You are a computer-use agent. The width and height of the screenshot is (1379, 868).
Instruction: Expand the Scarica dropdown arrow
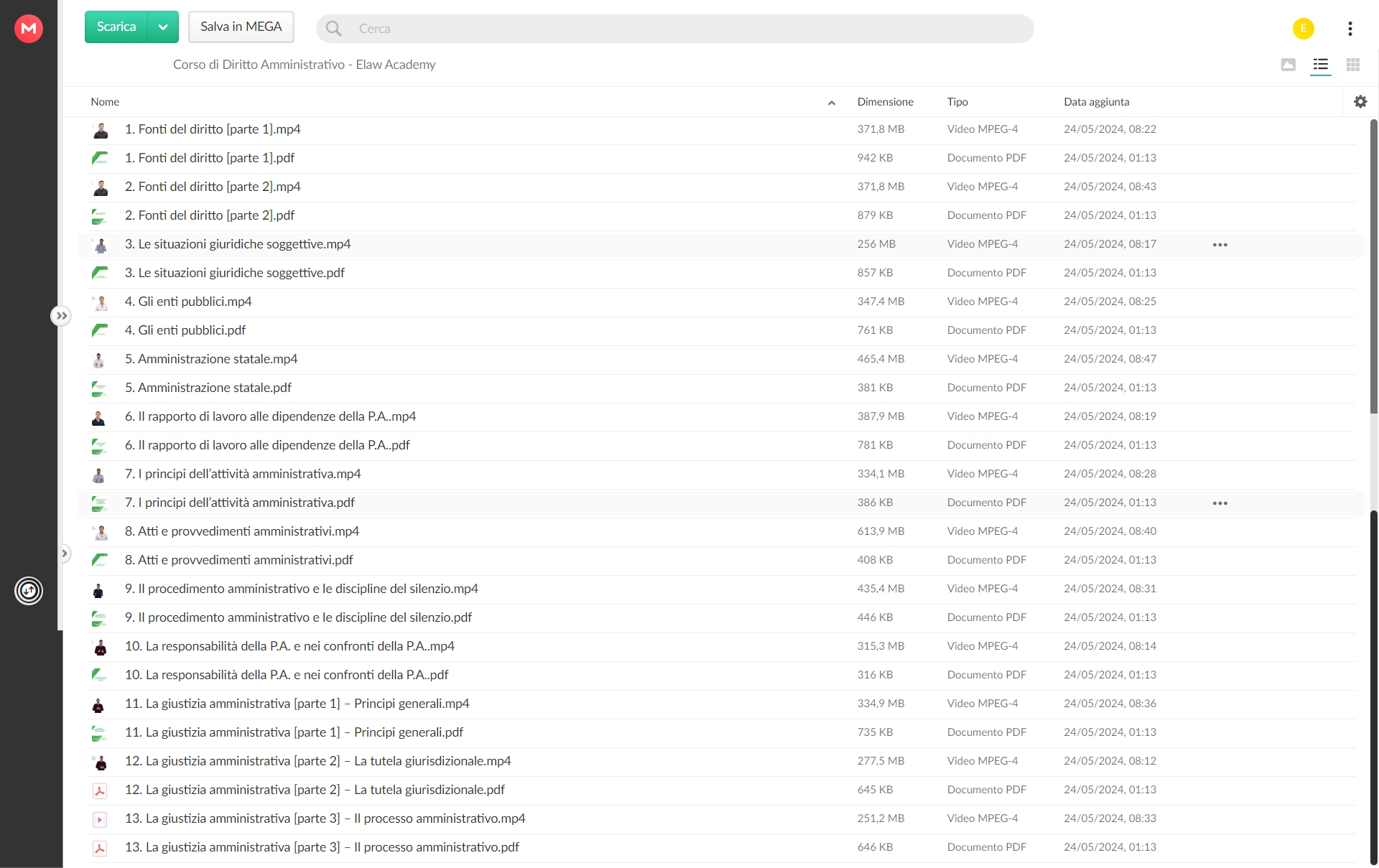(163, 27)
